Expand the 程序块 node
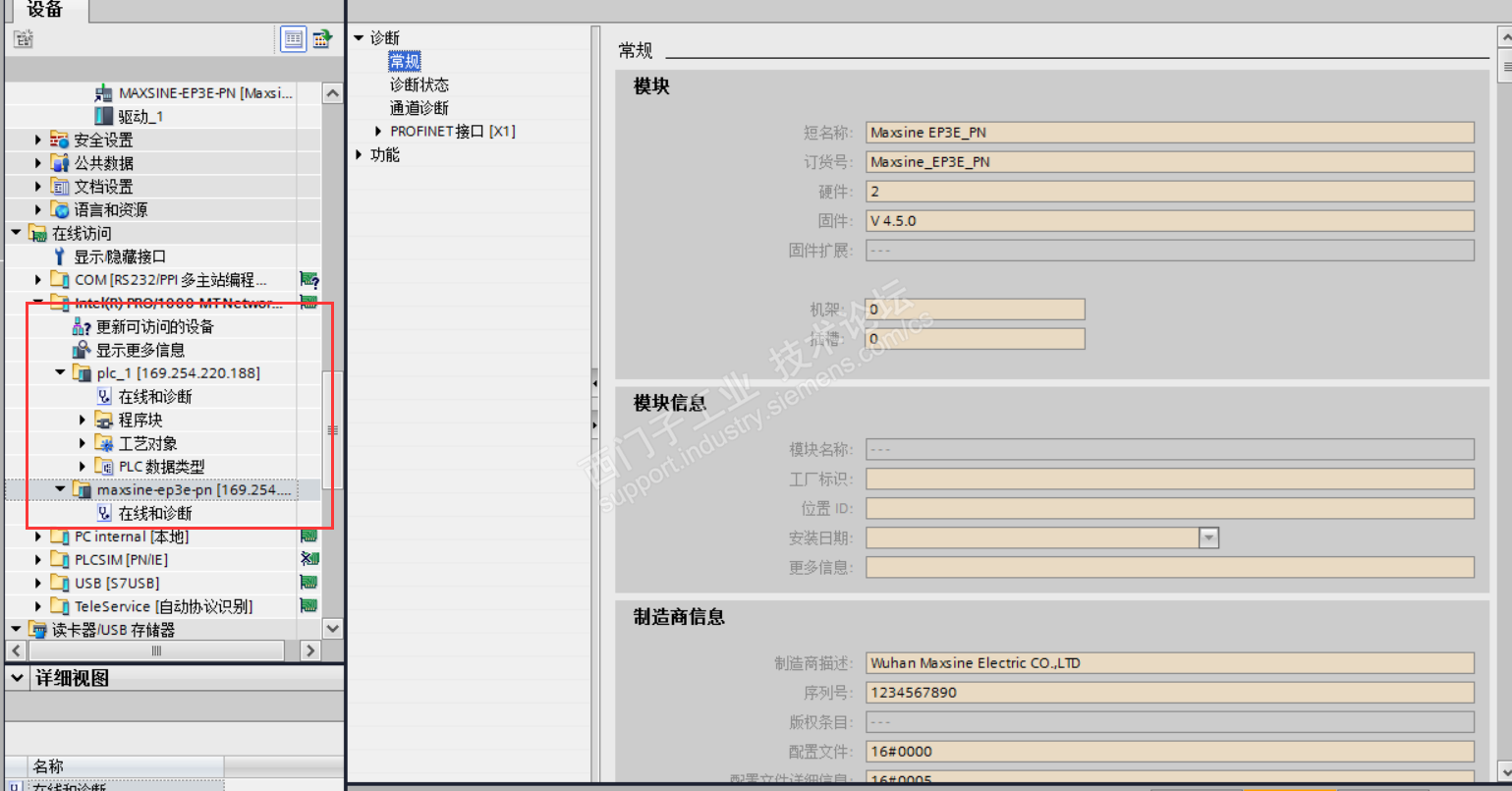This screenshot has height=791, width=1512. pyautogui.click(x=83, y=421)
